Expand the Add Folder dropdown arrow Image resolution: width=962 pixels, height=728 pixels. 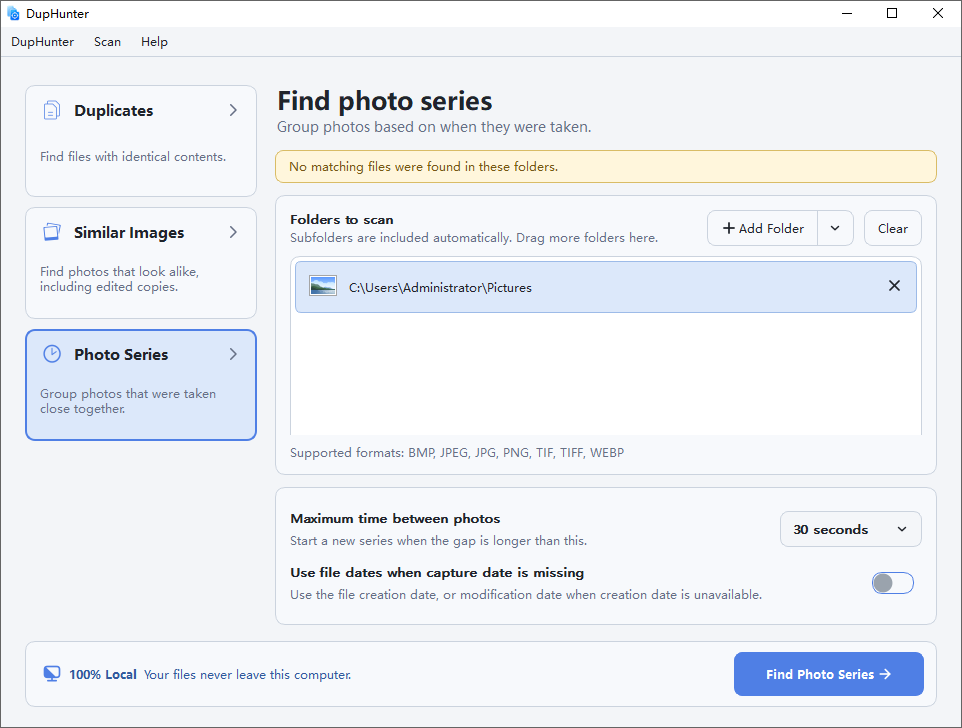tap(835, 228)
